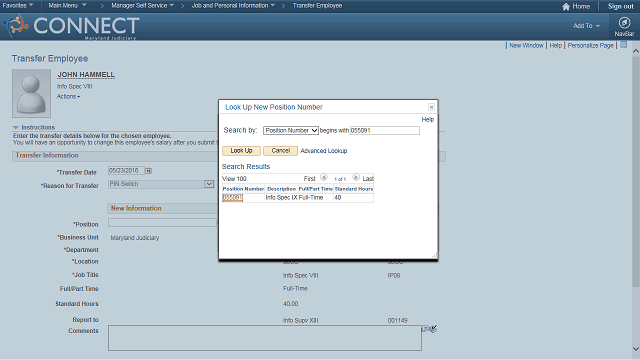Click the First results link
Viewport: 640px width, 360px height.
click(309, 179)
